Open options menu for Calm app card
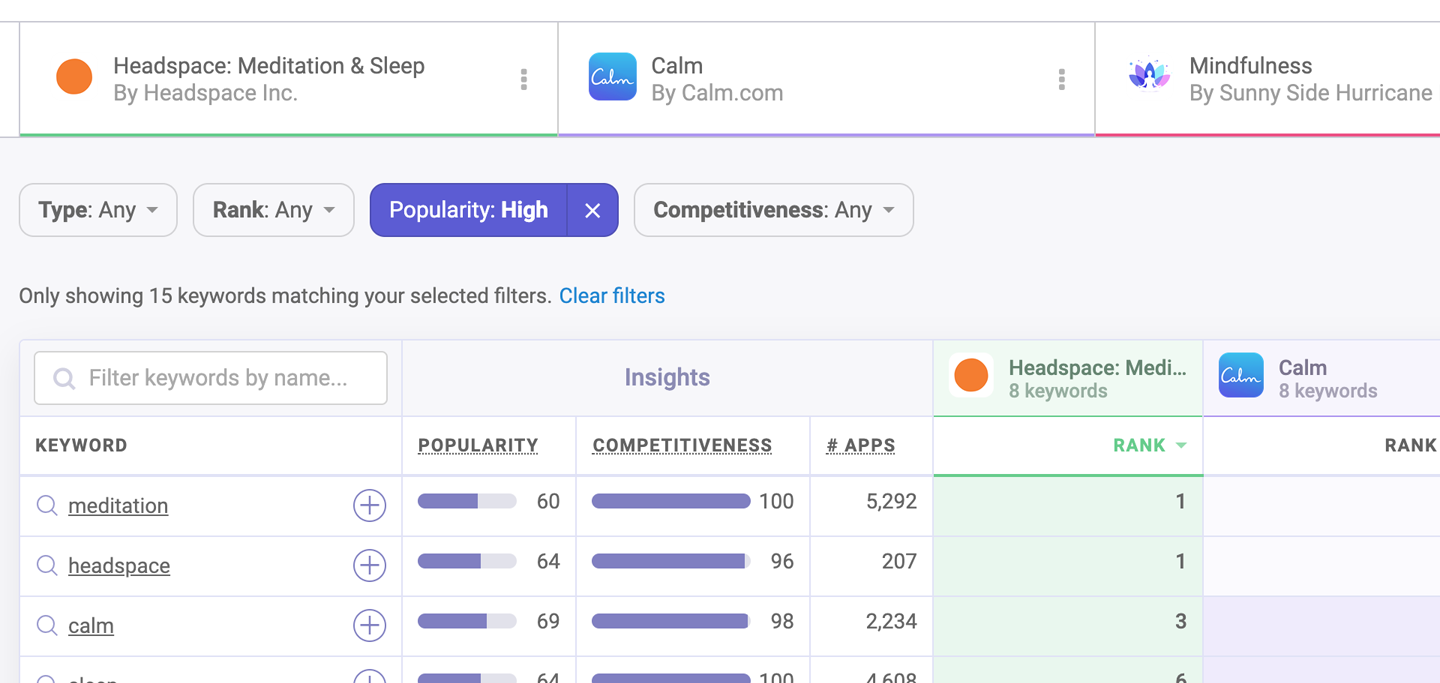The height and width of the screenshot is (683, 1440). click(x=1062, y=79)
